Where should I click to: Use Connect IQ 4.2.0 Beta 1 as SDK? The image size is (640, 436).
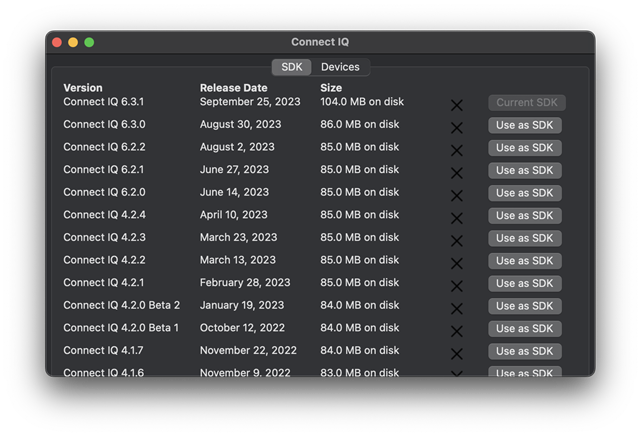click(x=525, y=329)
